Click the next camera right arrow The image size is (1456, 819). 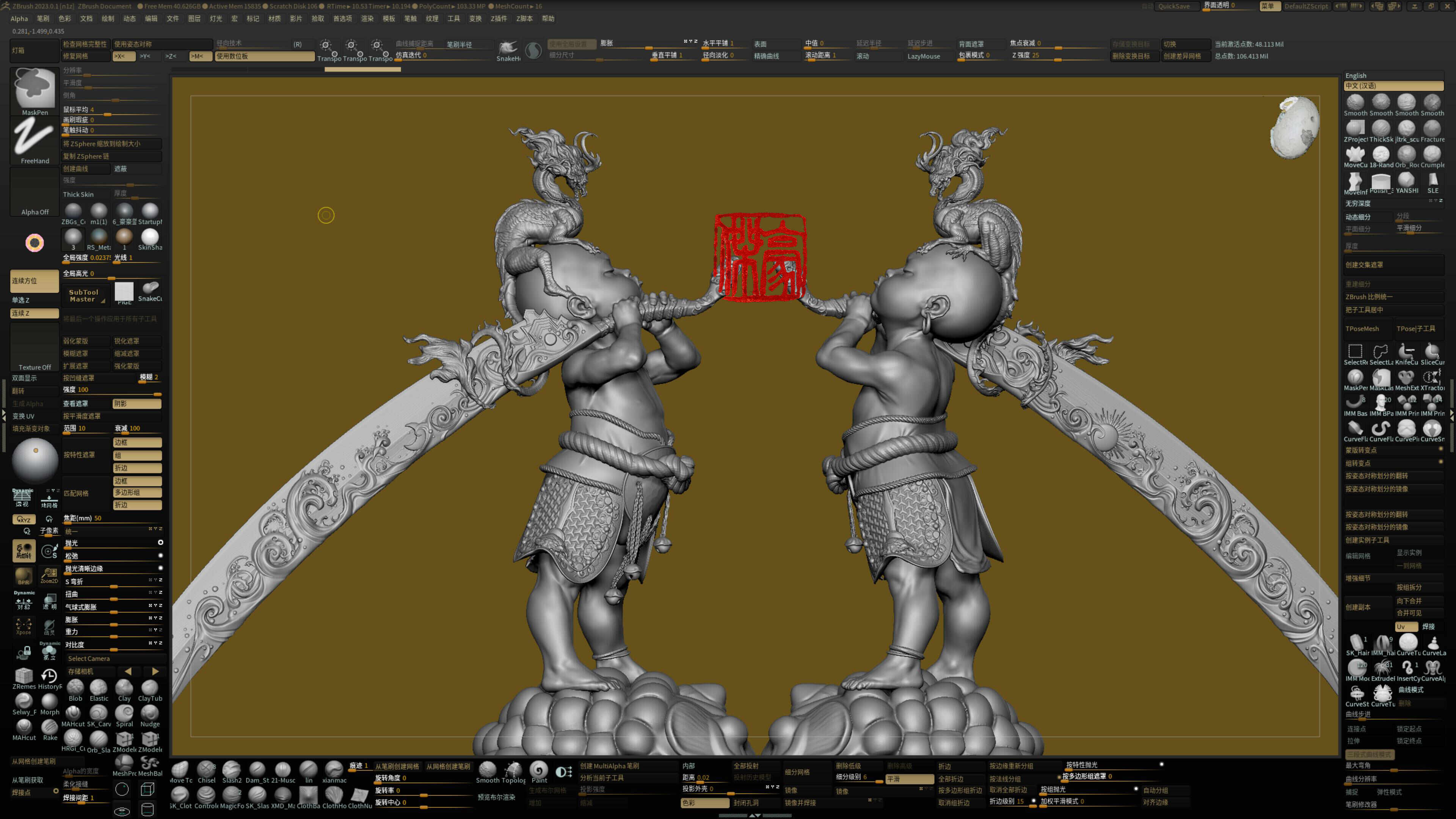click(155, 672)
